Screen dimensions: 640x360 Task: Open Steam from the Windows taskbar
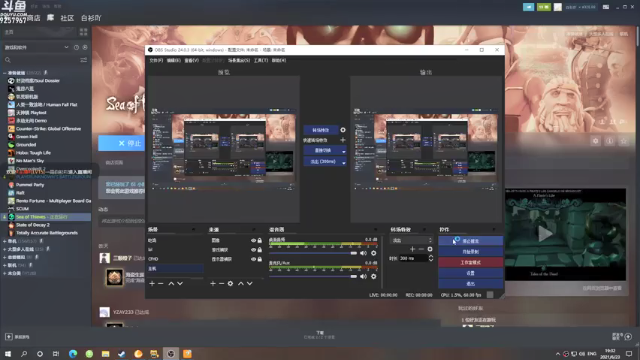click(x=122, y=353)
